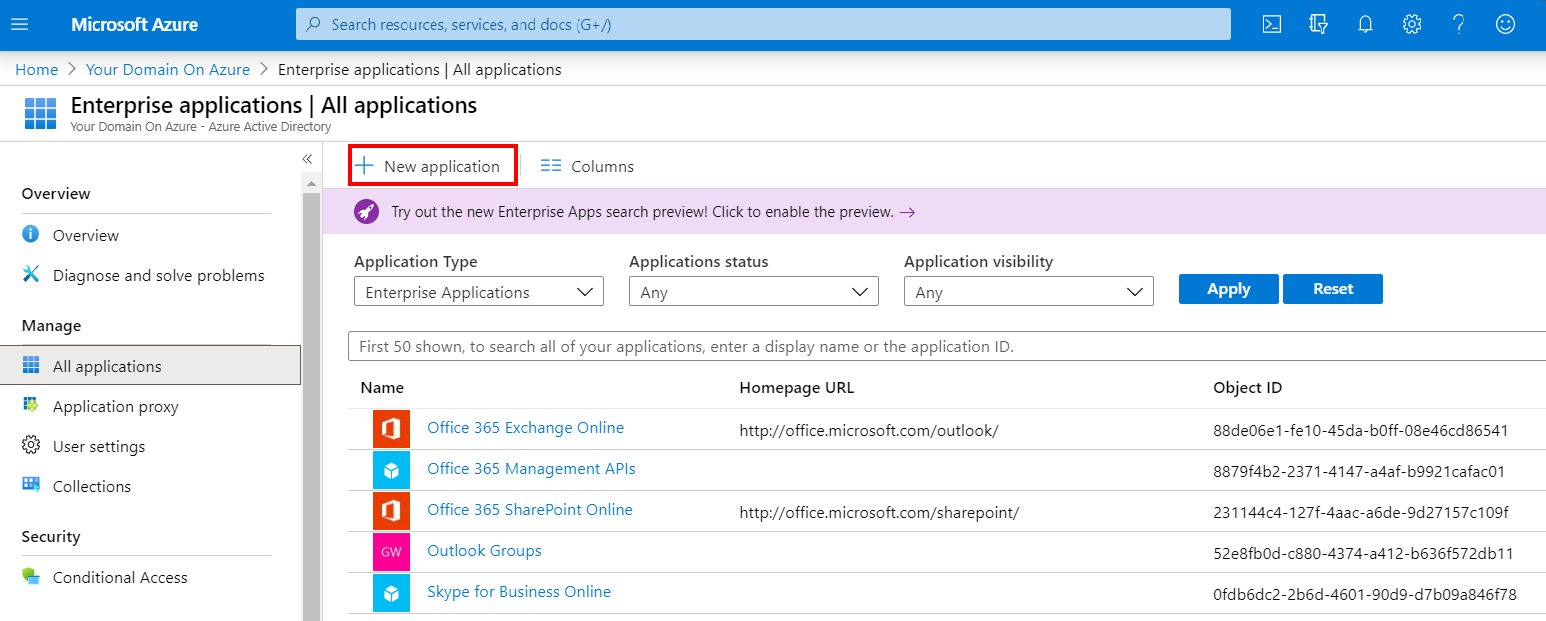This screenshot has height=621, width=1546.
Task: Open the portal hamburger menu
Action: pos(19,23)
